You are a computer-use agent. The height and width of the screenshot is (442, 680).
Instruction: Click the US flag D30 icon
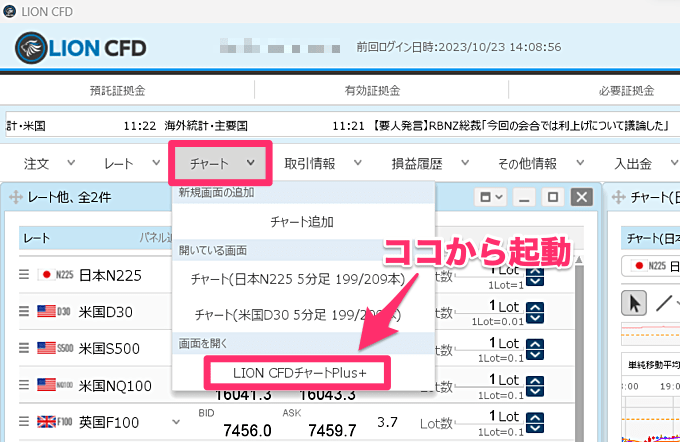pyautogui.click(x=54, y=311)
